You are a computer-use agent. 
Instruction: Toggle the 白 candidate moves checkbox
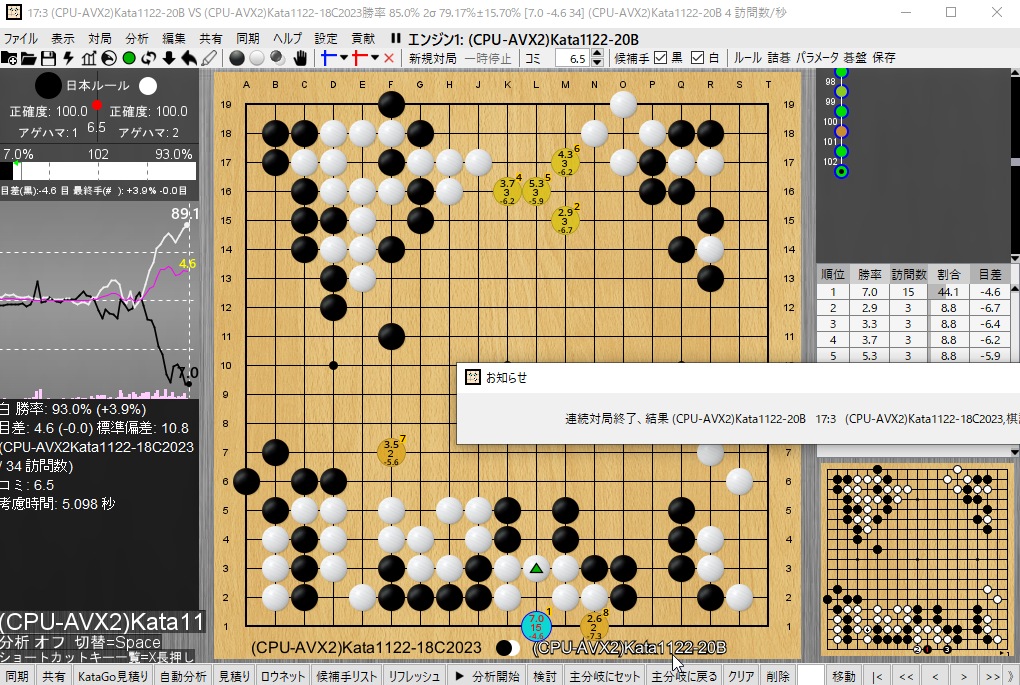coord(697,58)
